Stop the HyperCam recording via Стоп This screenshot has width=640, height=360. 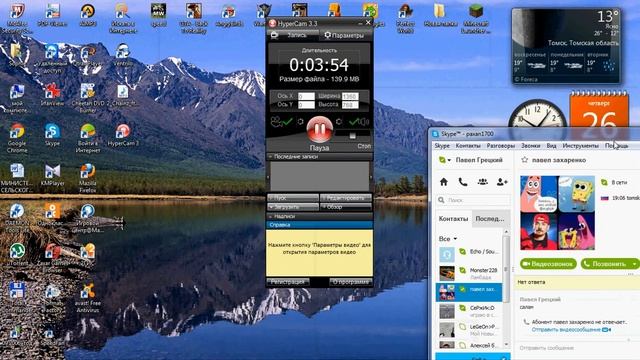(364, 146)
